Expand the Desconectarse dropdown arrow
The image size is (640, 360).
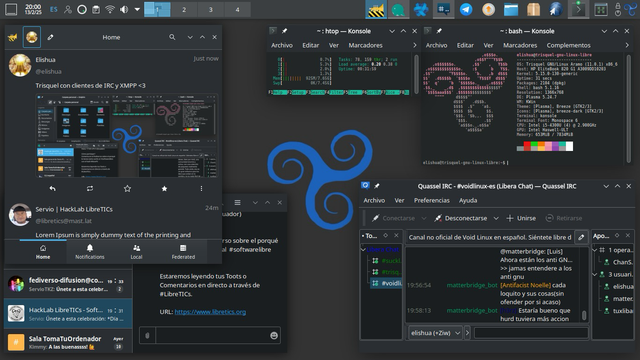(496, 218)
